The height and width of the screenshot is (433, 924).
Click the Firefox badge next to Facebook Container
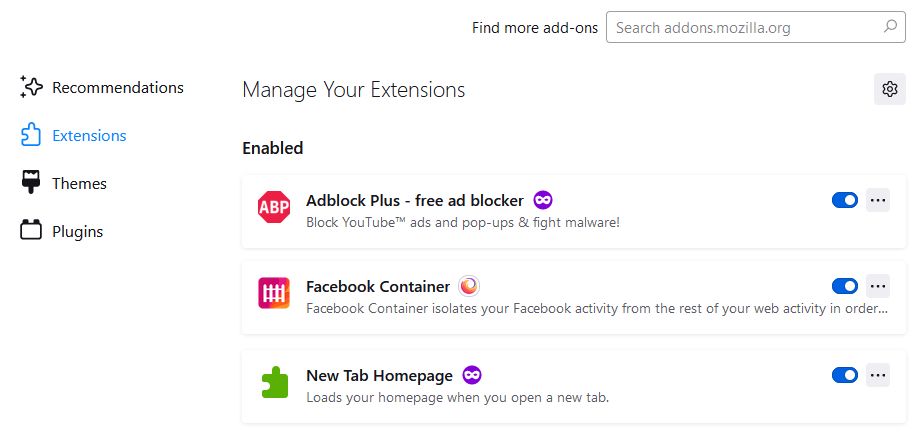tap(468, 287)
